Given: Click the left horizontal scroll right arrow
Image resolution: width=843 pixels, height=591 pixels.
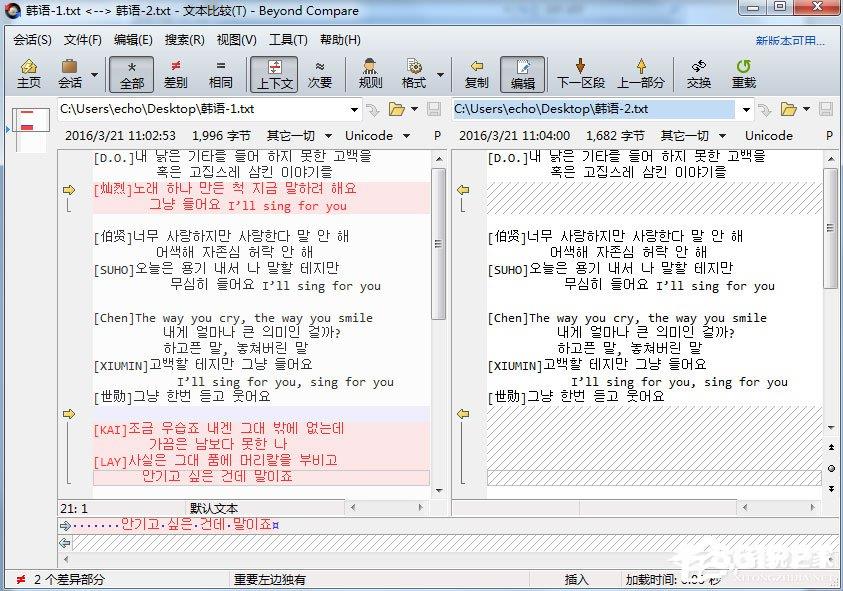Looking at the screenshot, I should (x=420, y=507).
